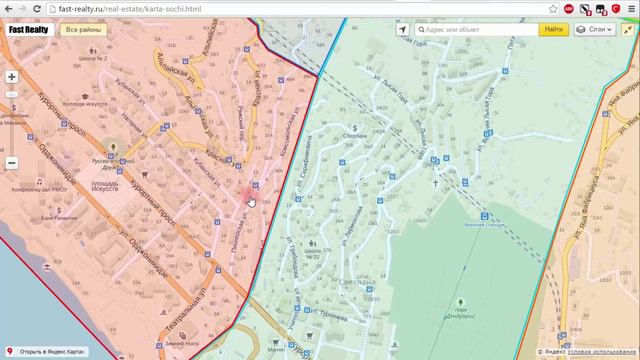
Task: Click the Магнит shopping cart icon
Action: pyautogui.click(x=276, y=342)
